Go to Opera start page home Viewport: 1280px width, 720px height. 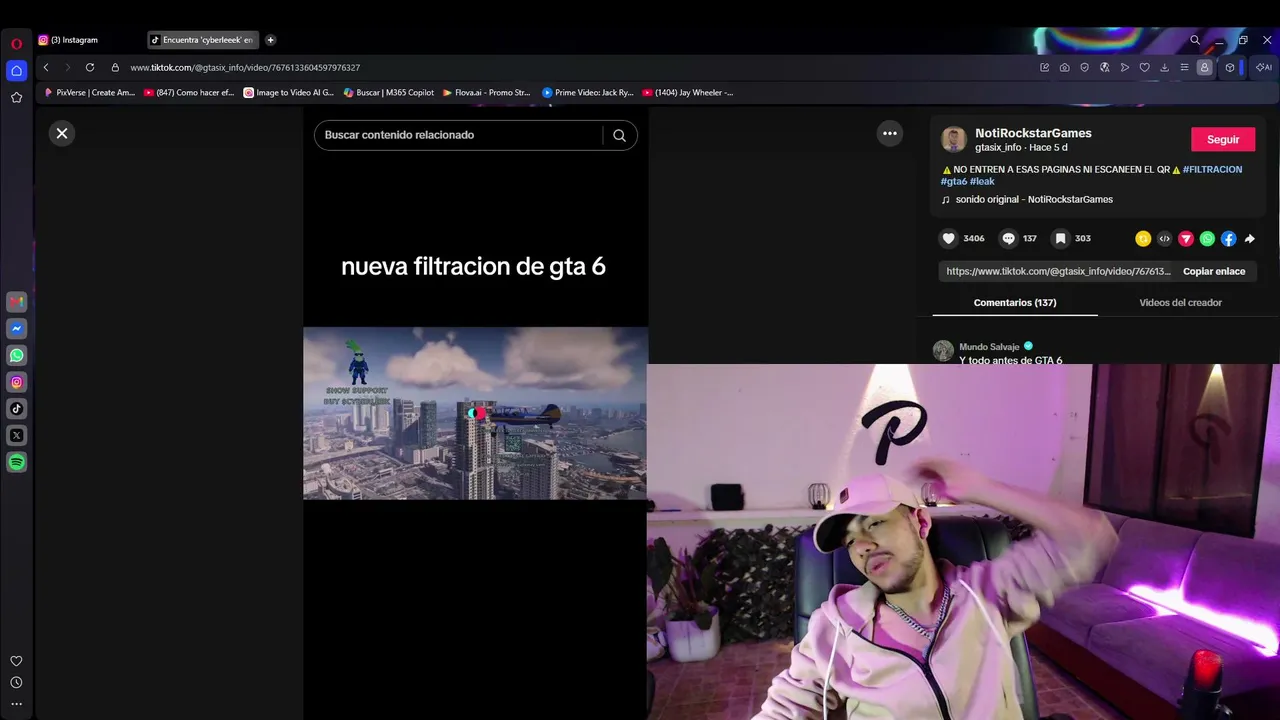[x=16, y=70]
